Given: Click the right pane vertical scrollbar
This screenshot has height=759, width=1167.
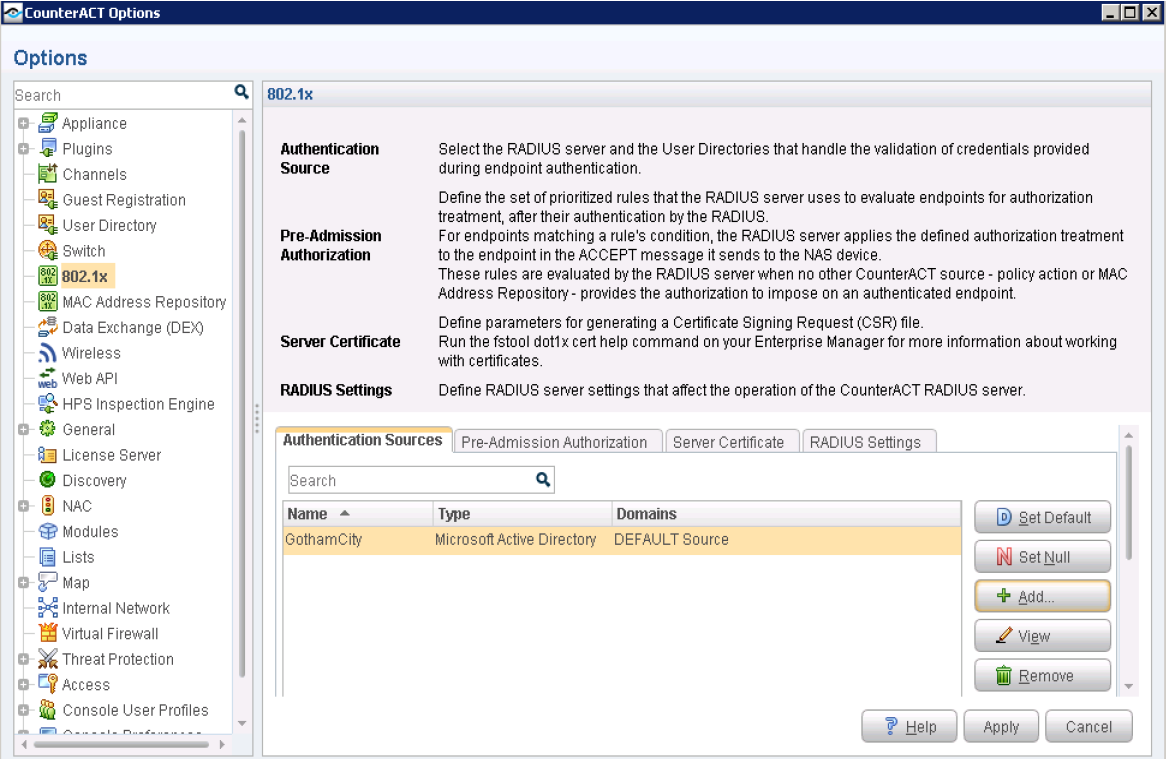Looking at the screenshot, I should 1129,502.
